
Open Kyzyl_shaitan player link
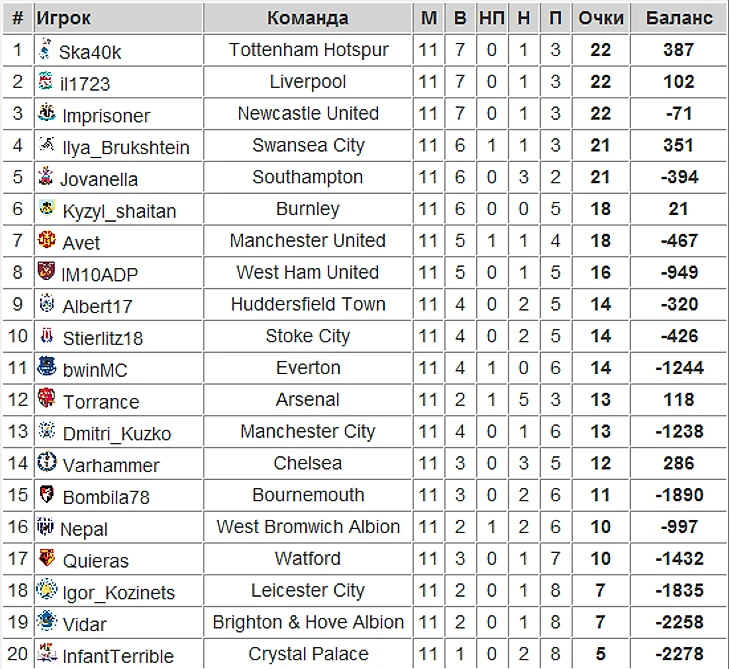point(118,211)
